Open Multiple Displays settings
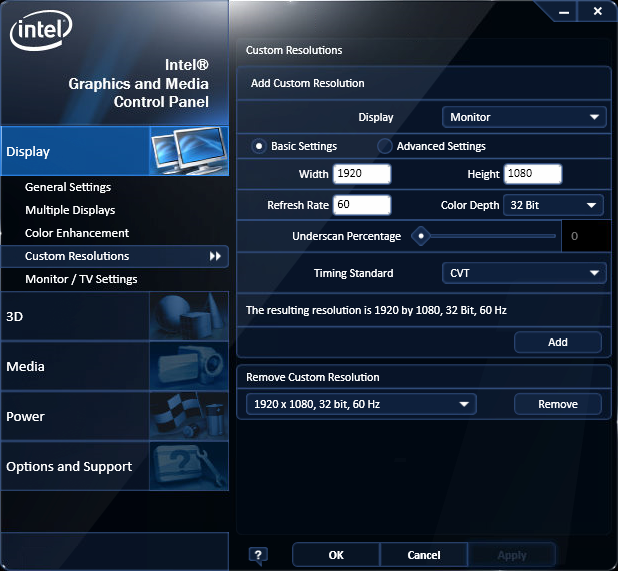The width and height of the screenshot is (618, 571). pos(70,210)
